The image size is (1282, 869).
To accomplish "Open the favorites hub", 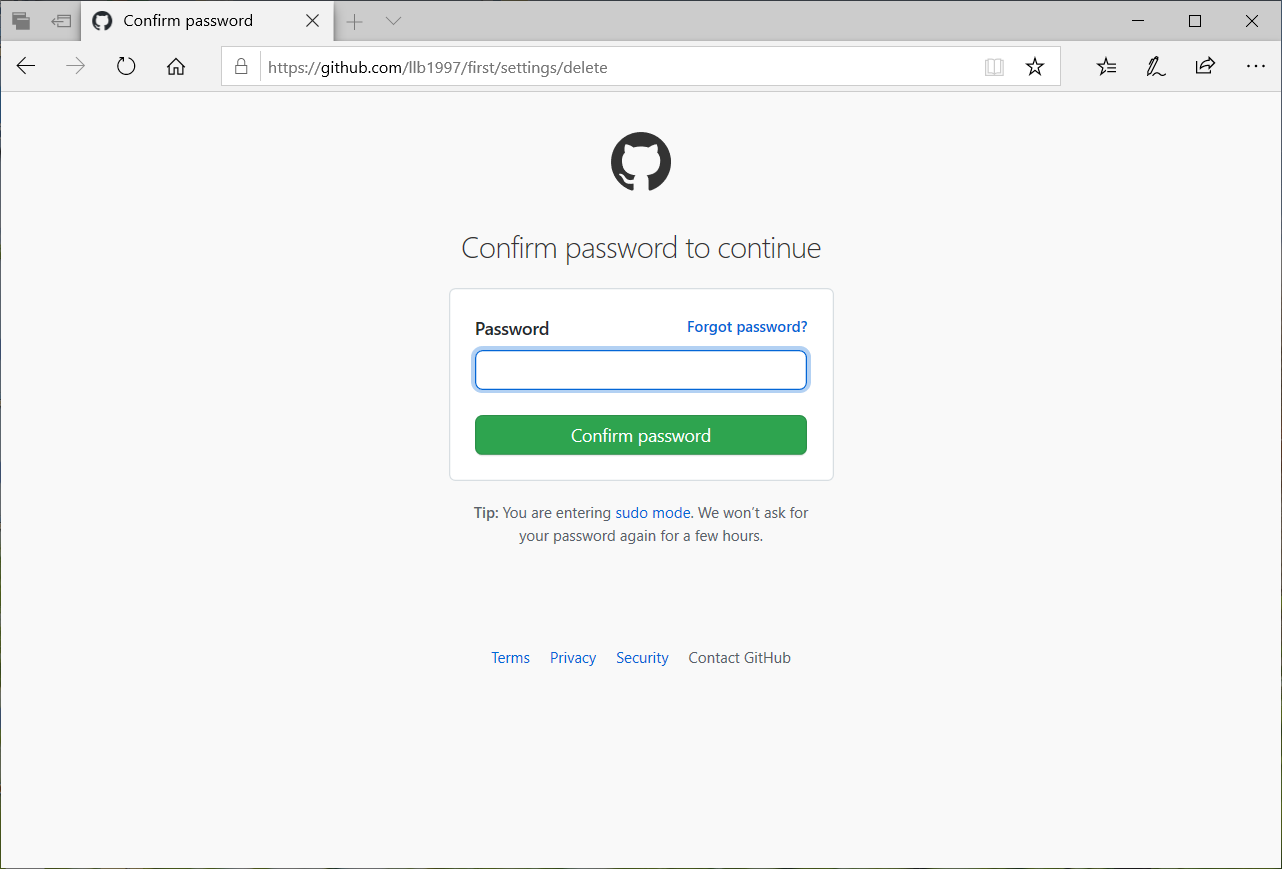I will coord(1106,67).
